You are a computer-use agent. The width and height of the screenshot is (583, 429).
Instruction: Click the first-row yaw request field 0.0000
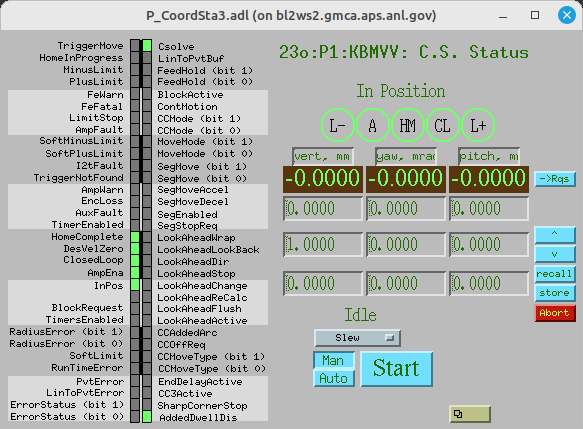(406, 209)
